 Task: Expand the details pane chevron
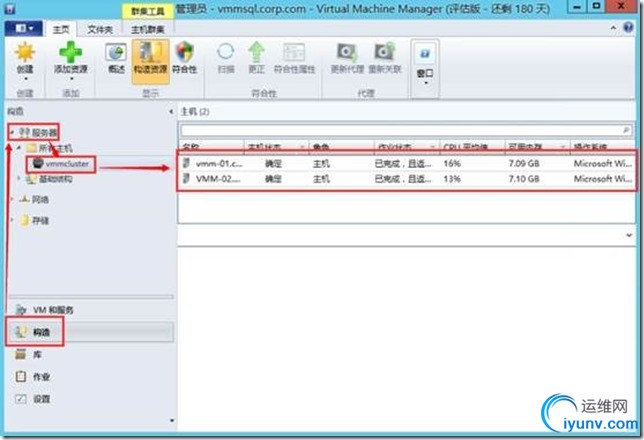pos(629,235)
